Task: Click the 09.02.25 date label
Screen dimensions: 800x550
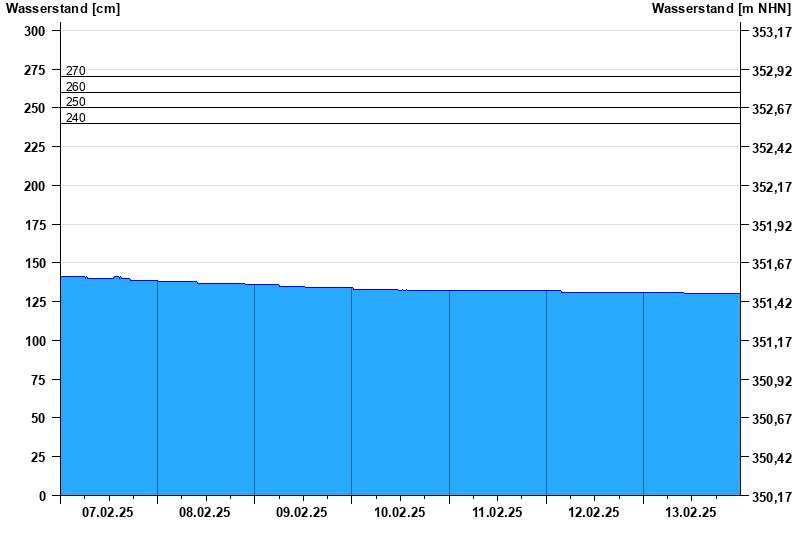Action: click(x=302, y=512)
